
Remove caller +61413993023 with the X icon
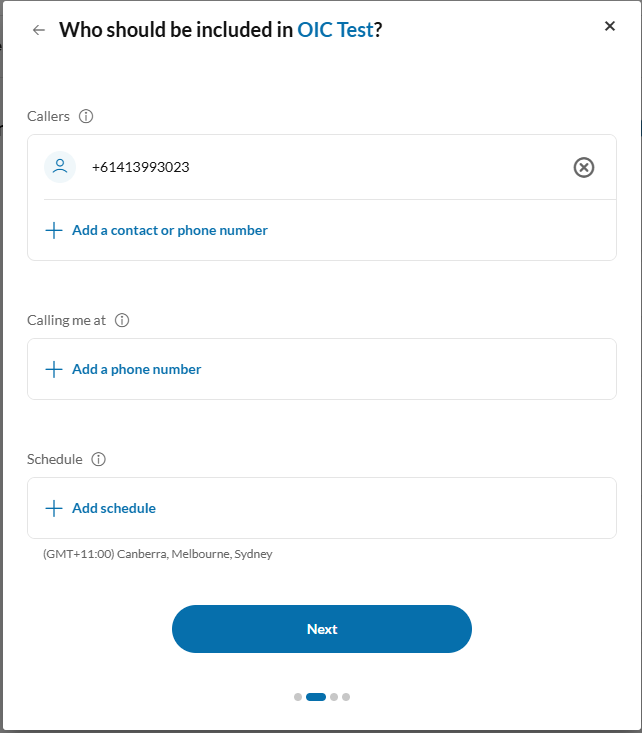pos(584,167)
